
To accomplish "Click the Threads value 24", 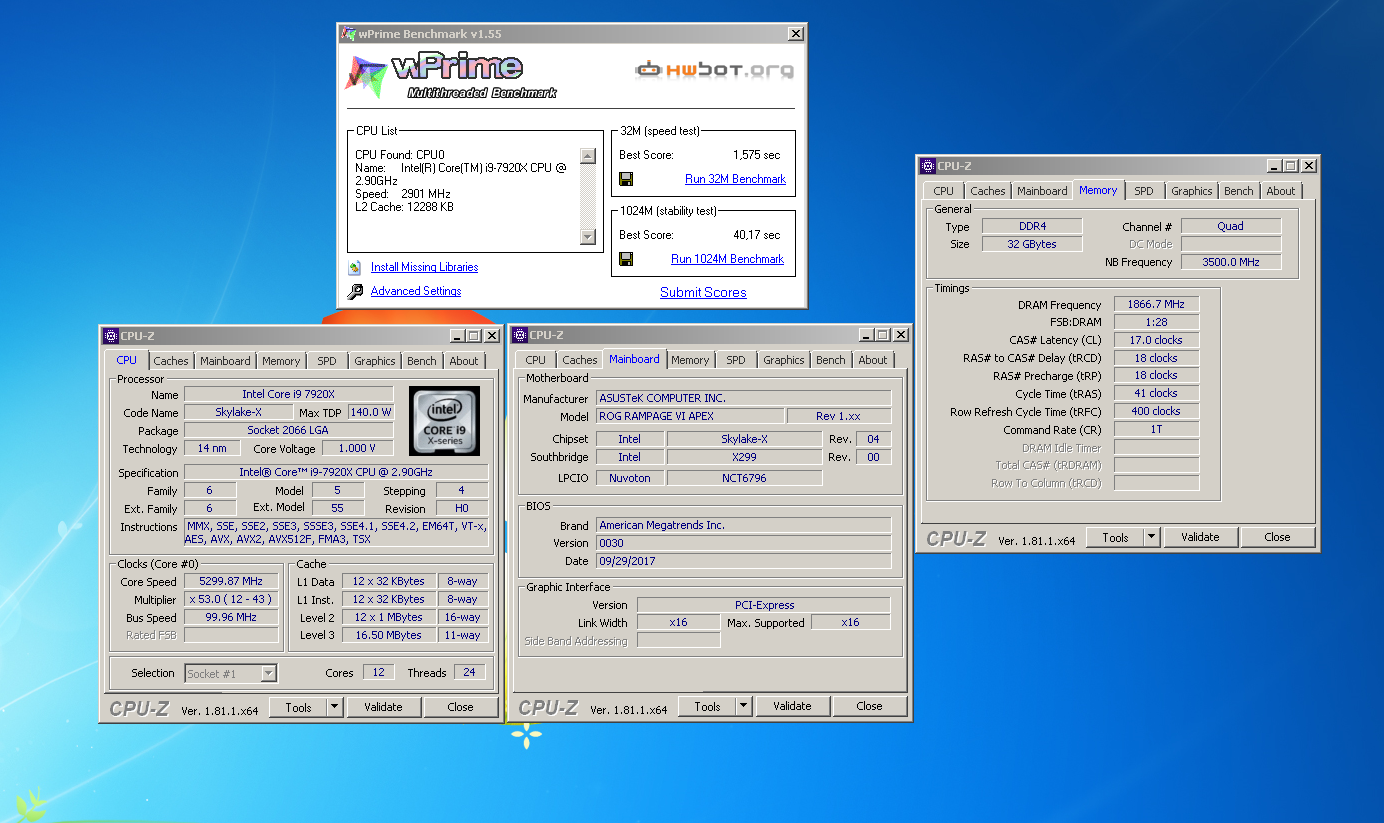I will coord(469,672).
